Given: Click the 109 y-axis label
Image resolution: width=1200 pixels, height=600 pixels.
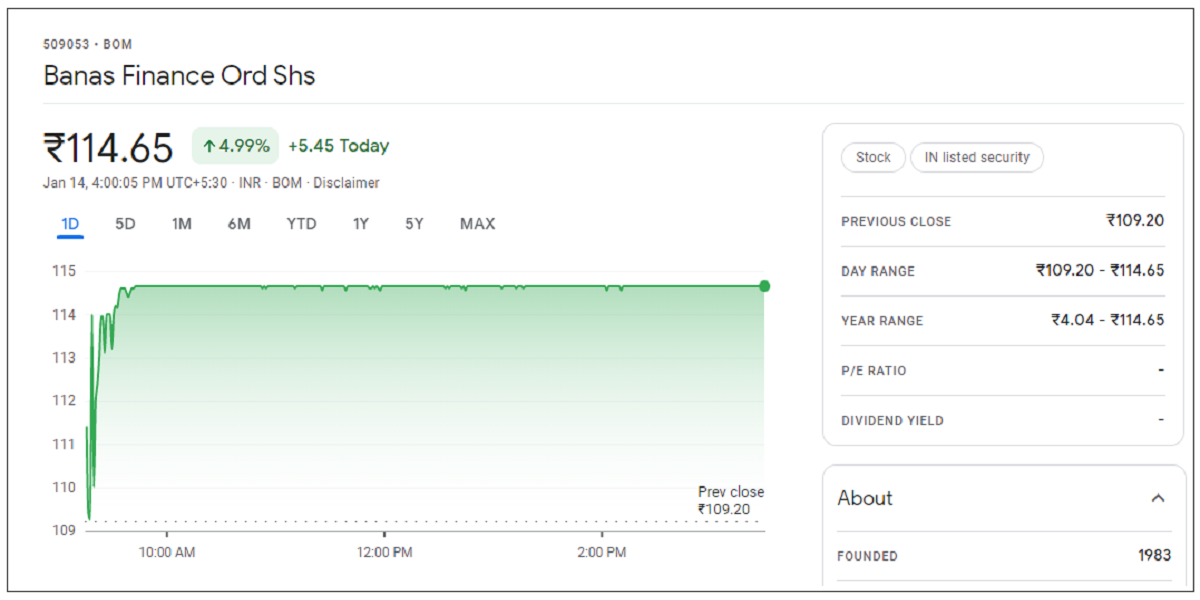Looking at the screenshot, I should (64, 530).
